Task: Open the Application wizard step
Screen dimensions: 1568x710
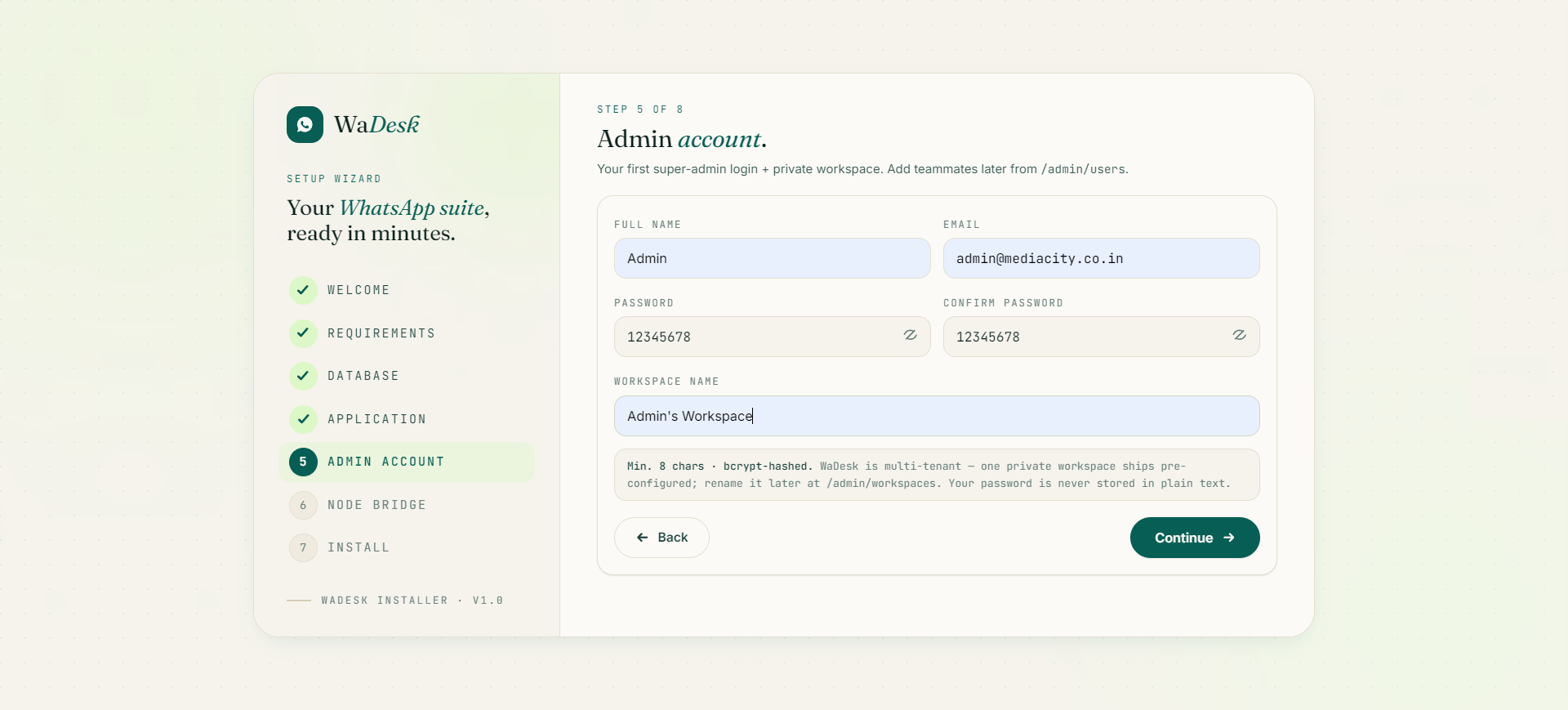Action: [407, 419]
